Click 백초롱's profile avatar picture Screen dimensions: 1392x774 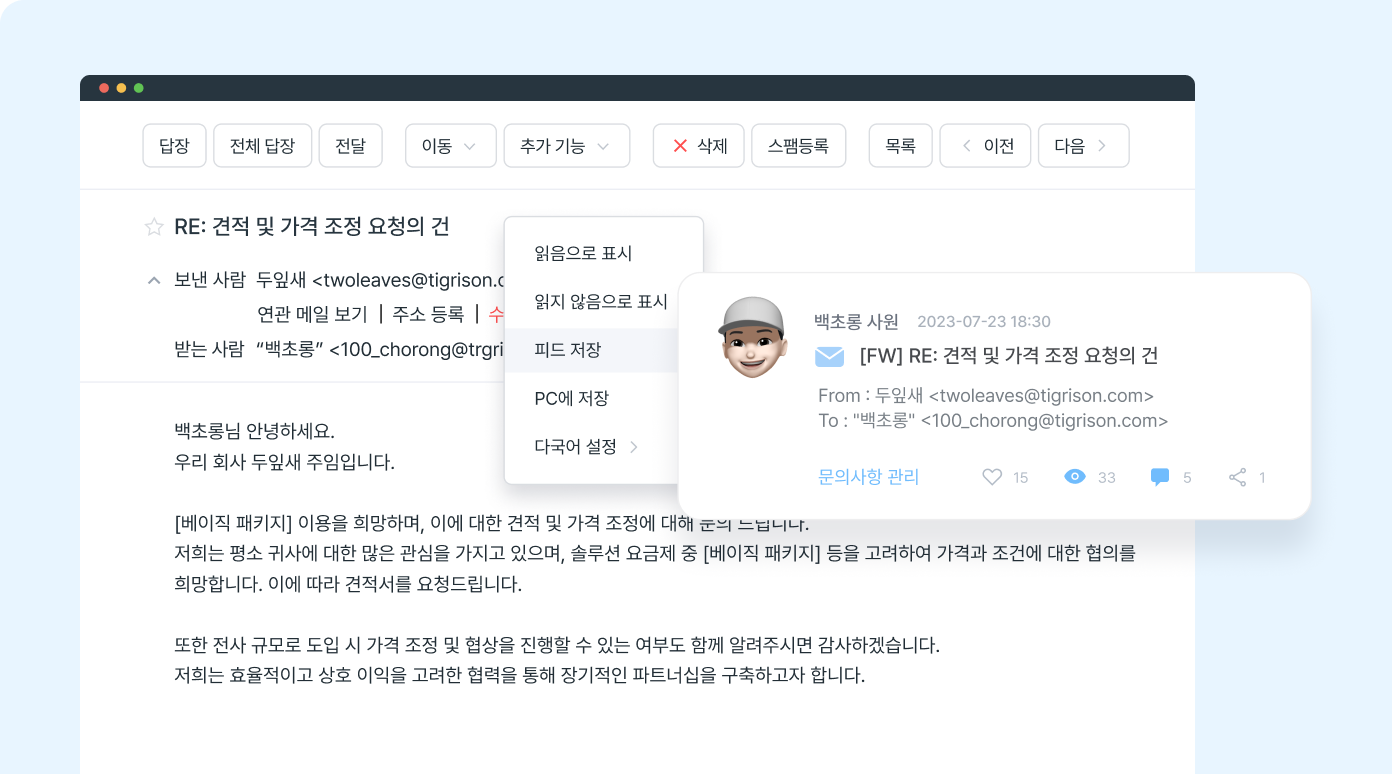point(752,337)
